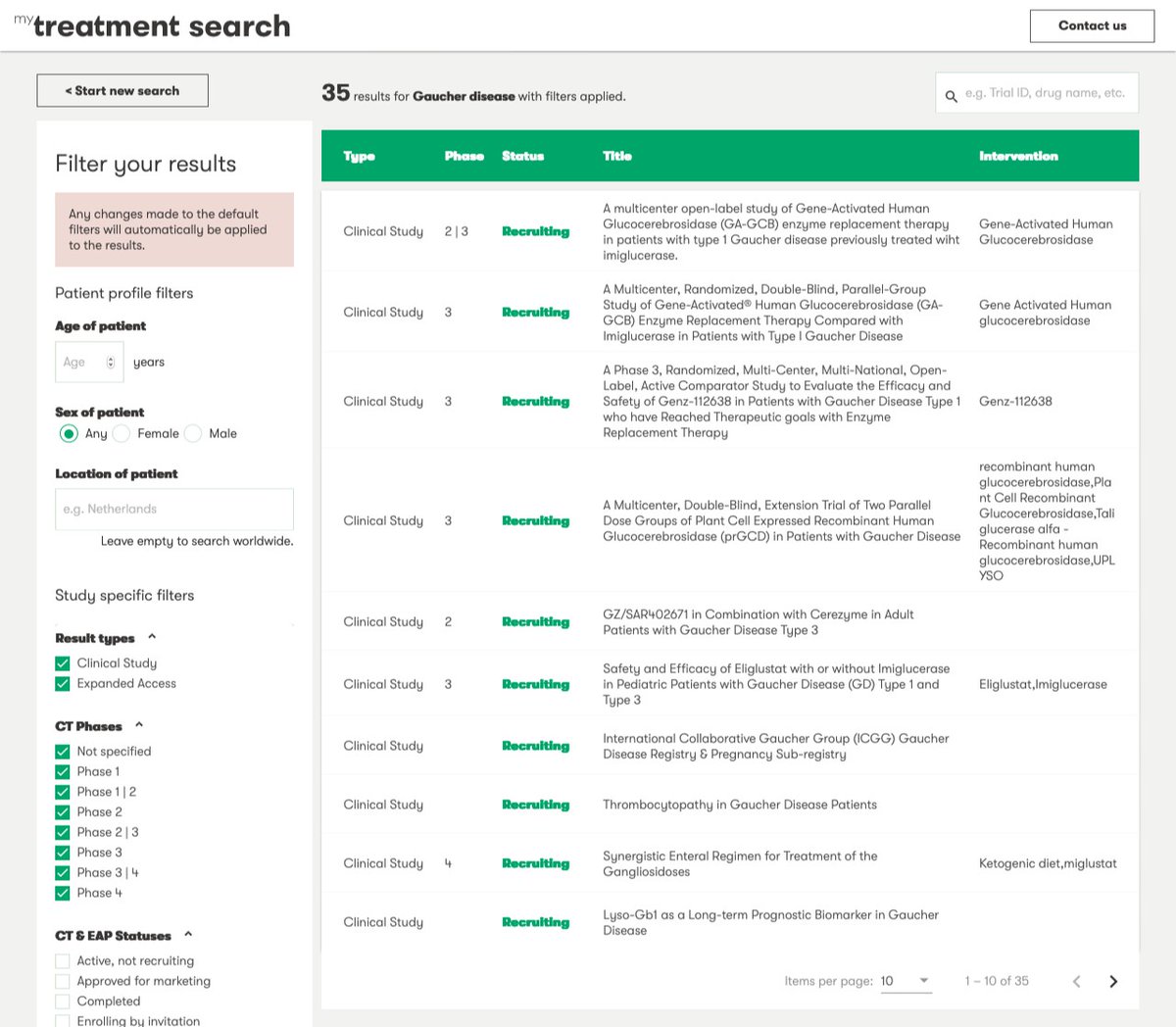The height and width of the screenshot is (1027, 1176).
Task: Click the Contact us button
Action: click(x=1092, y=25)
